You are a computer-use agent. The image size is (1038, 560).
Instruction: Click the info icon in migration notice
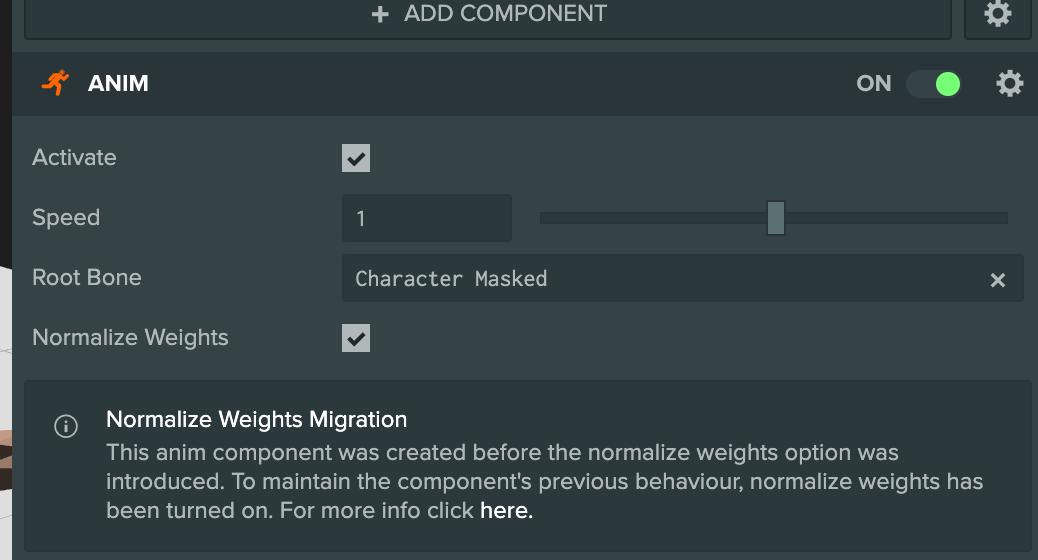coord(65,427)
